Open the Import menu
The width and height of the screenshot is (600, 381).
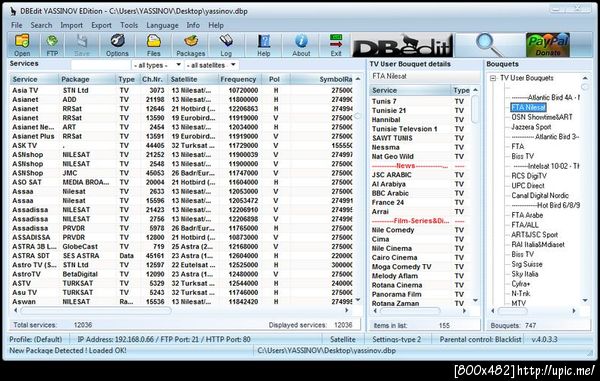coord(72,25)
